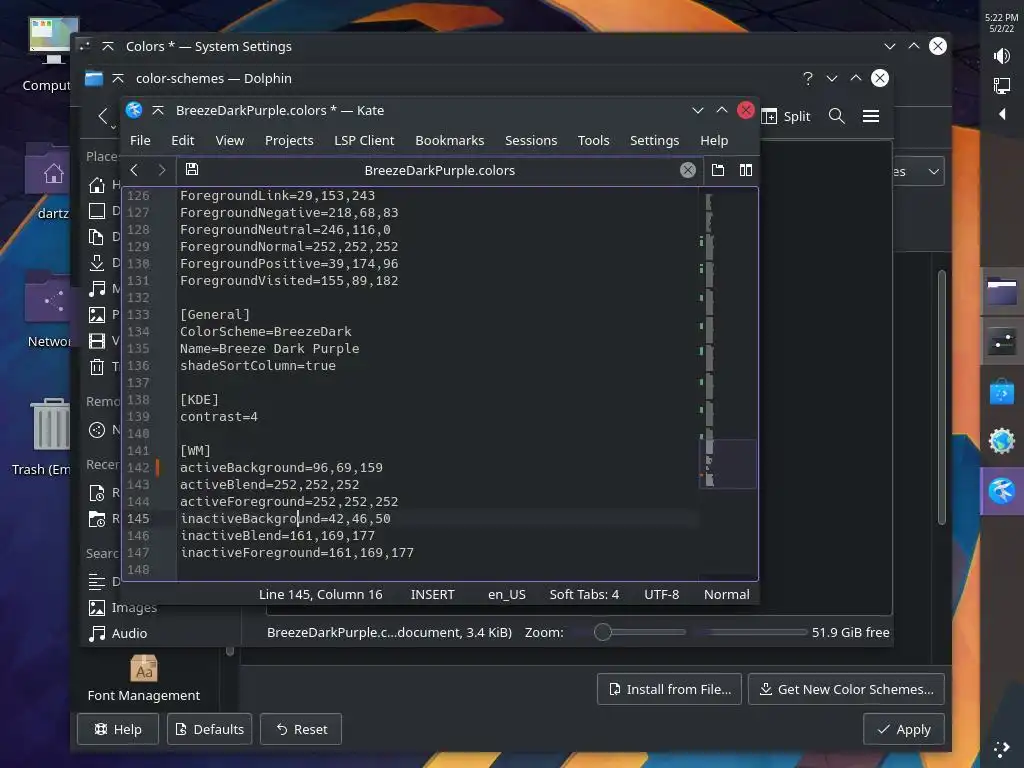
Task: Click the Help button in System Settings
Action: [x=118, y=729]
